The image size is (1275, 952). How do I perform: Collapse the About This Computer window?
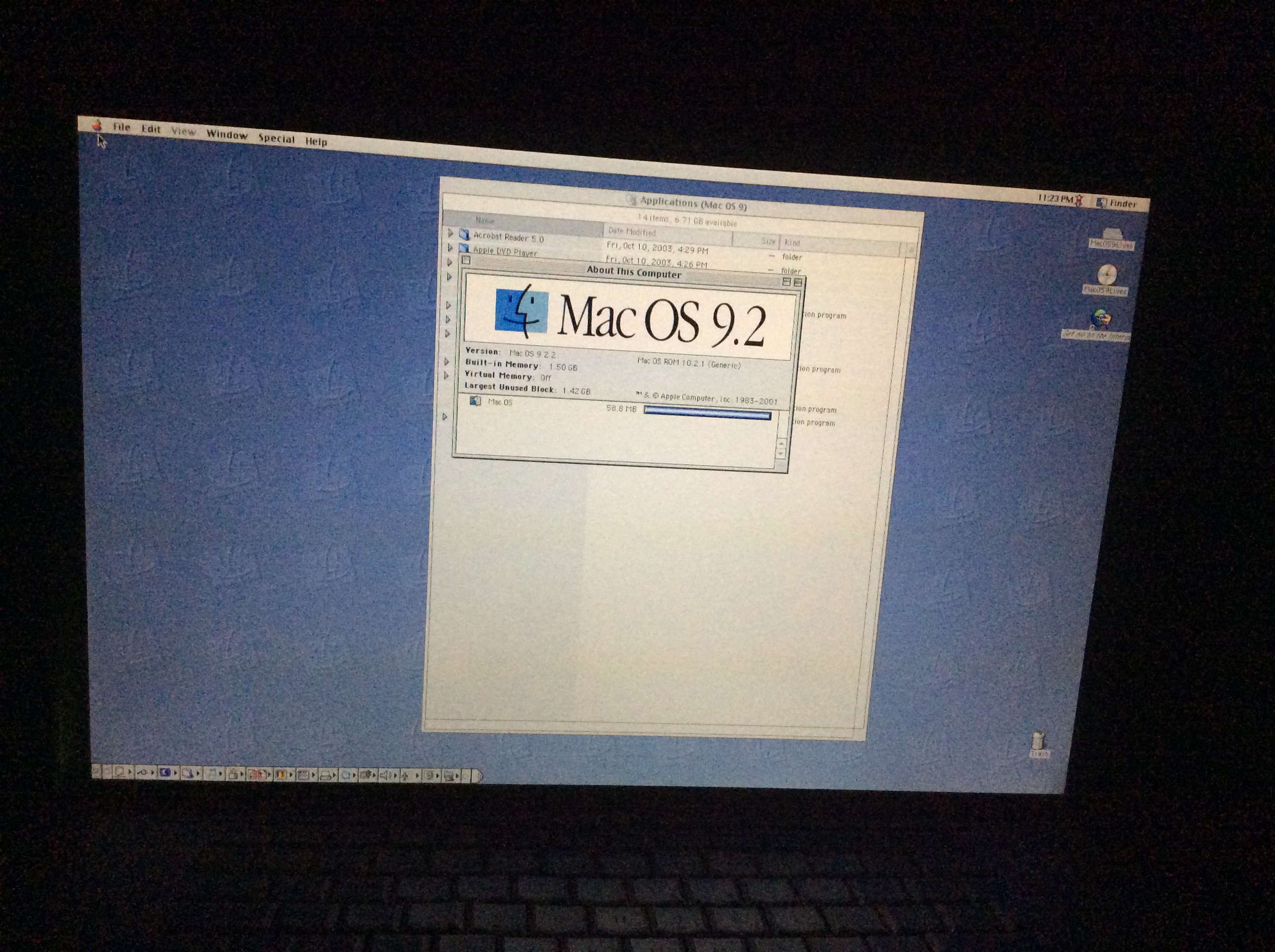pos(798,282)
